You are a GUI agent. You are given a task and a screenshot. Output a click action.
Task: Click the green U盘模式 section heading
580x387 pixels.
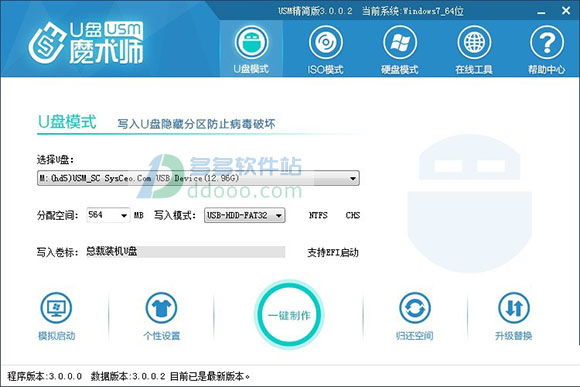[67, 122]
